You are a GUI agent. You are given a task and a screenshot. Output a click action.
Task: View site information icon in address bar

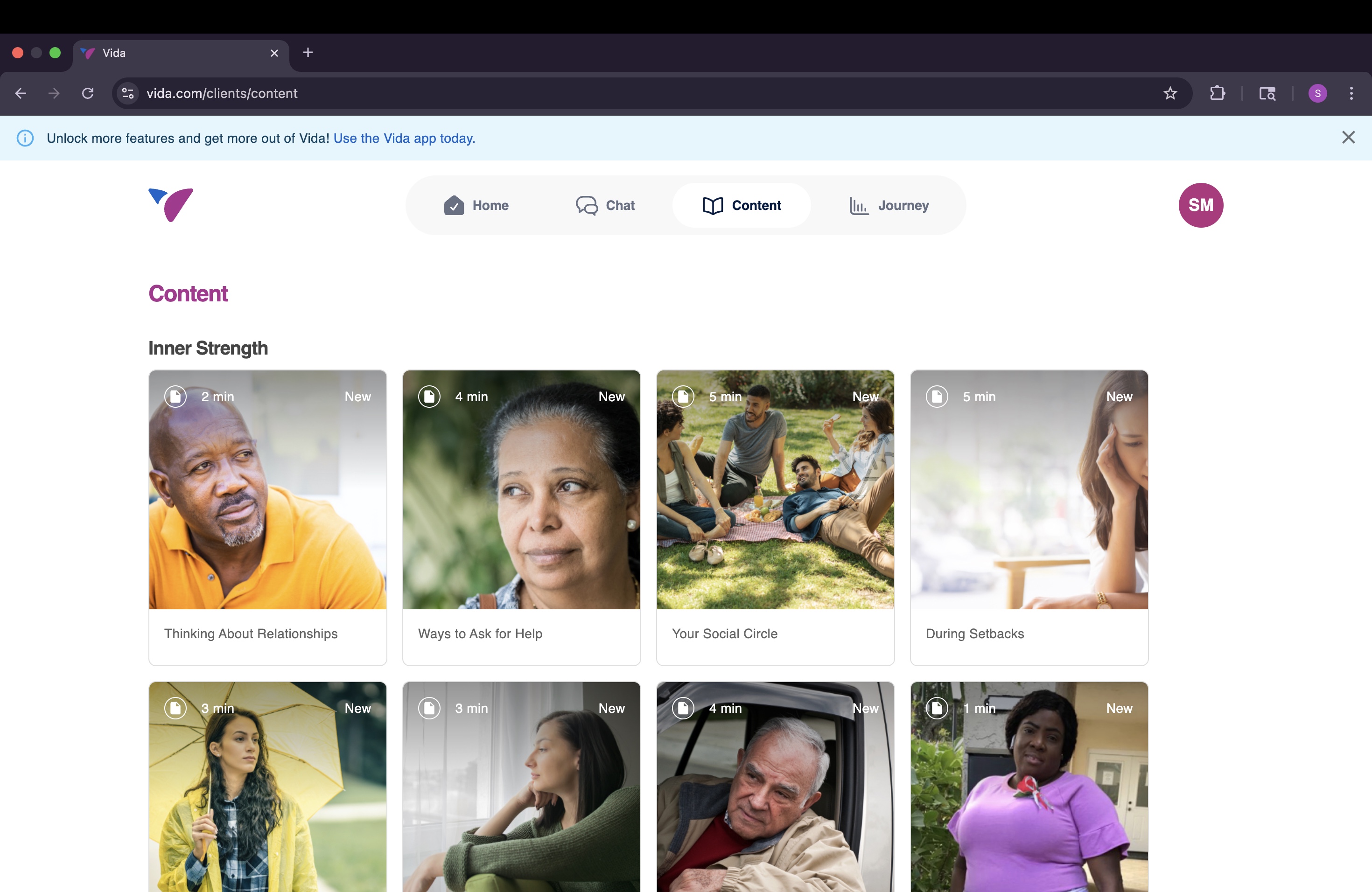click(x=128, y=93)
